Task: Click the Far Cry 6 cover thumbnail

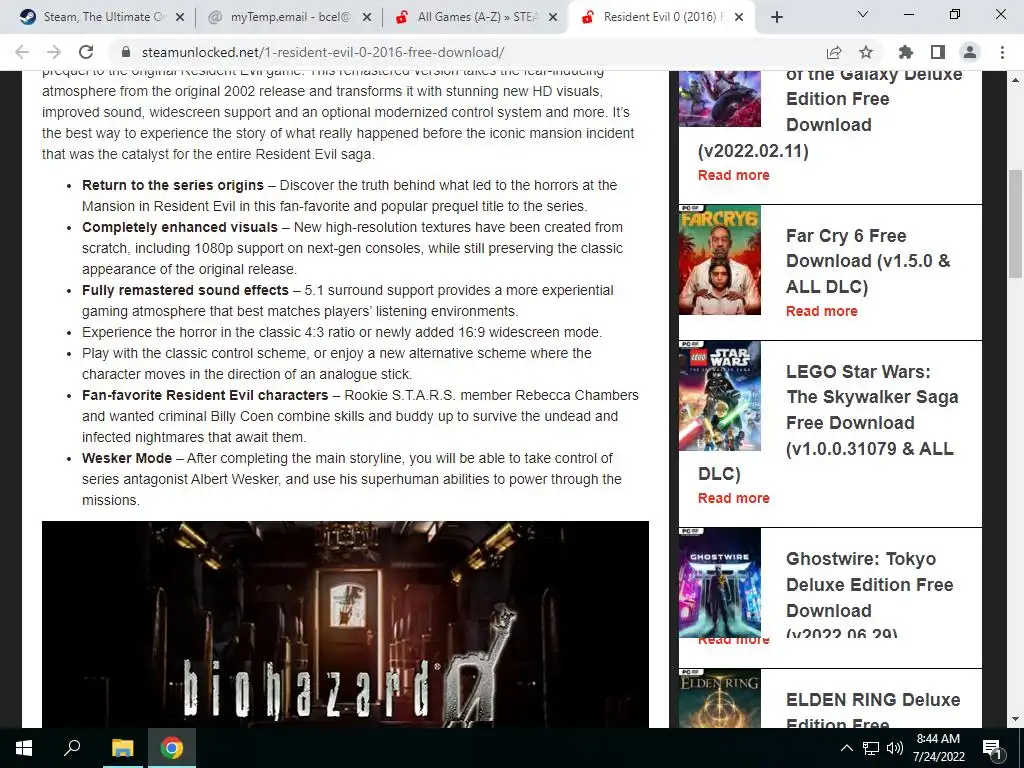Action: tap(720, 259)
